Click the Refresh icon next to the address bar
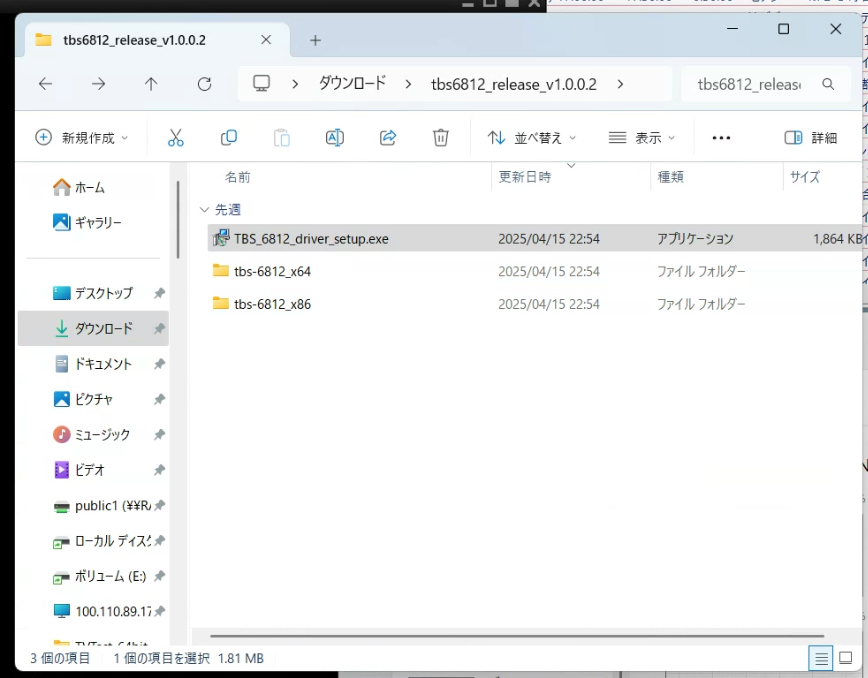The width and height of the screenshot is (868, 678). 204,84
